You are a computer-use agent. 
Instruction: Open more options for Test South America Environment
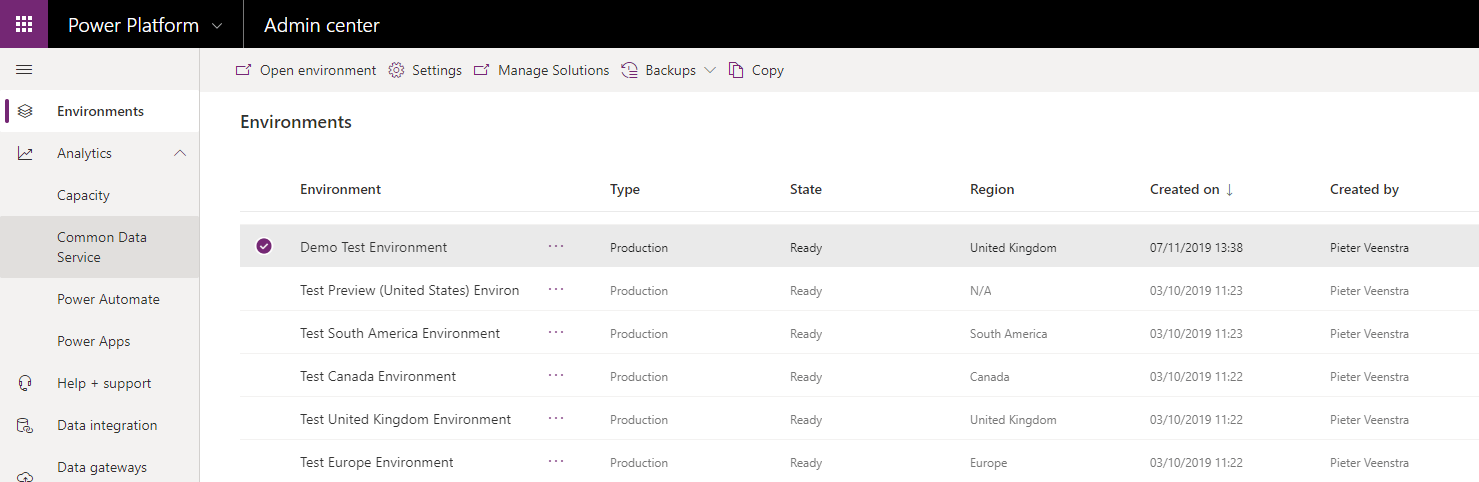(x=556, y=332)
